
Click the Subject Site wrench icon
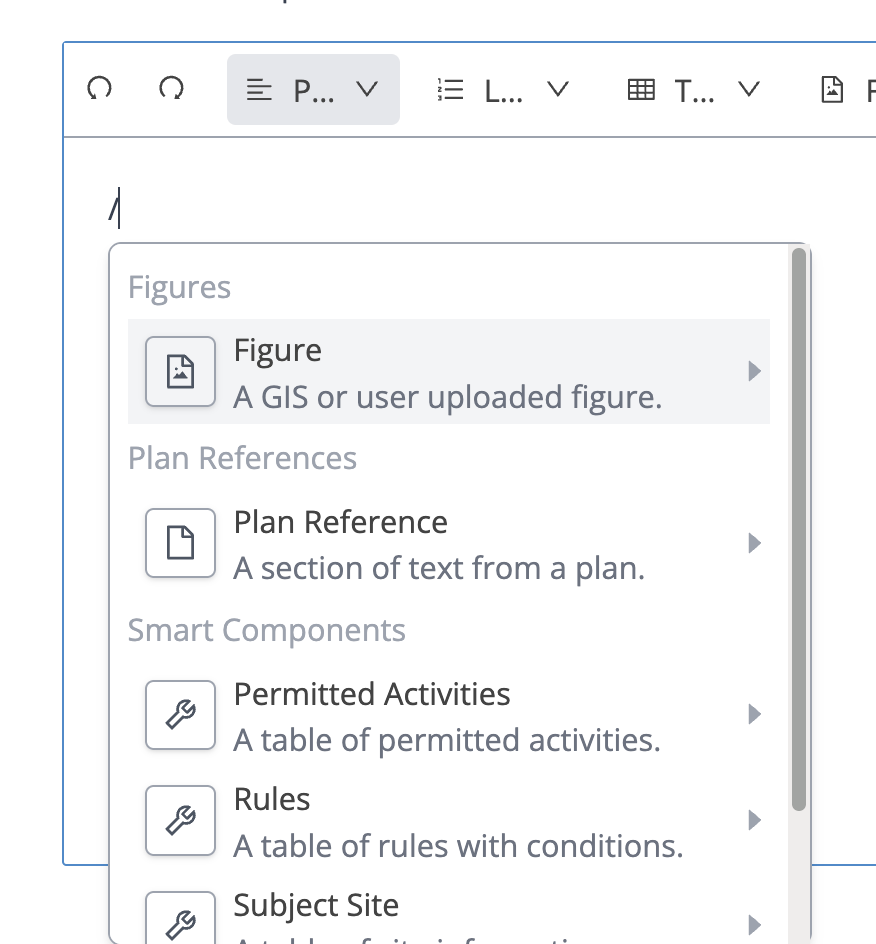(180, 919)
